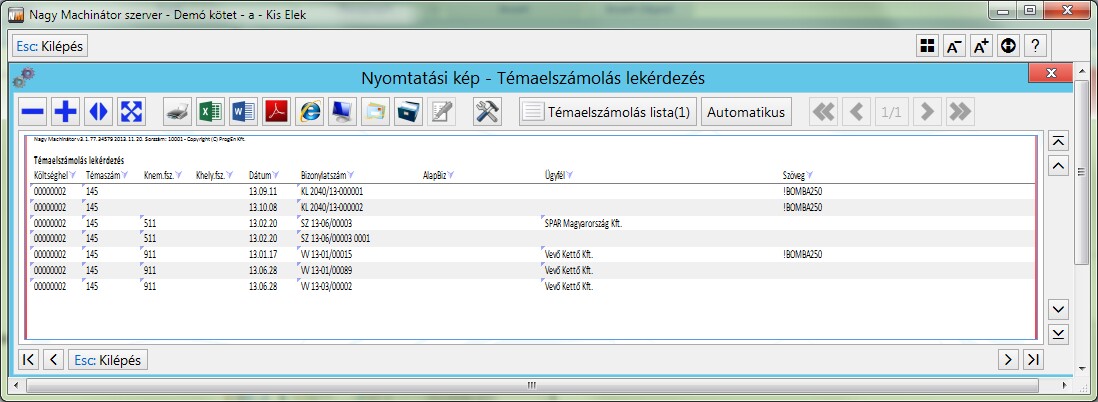Open filter on Bizonylatszám column
The height and width of the screenshot is (402, 1098).
click(351, 174)
